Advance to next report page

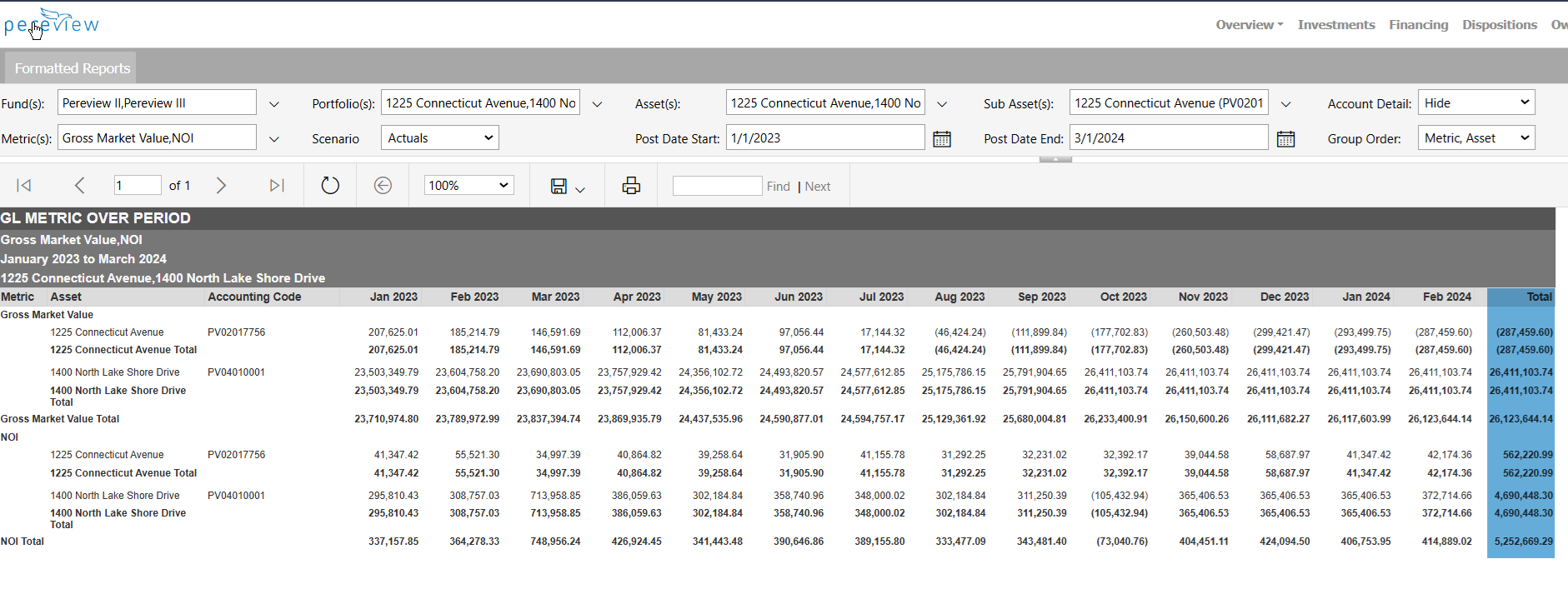(x=221, y=186)
